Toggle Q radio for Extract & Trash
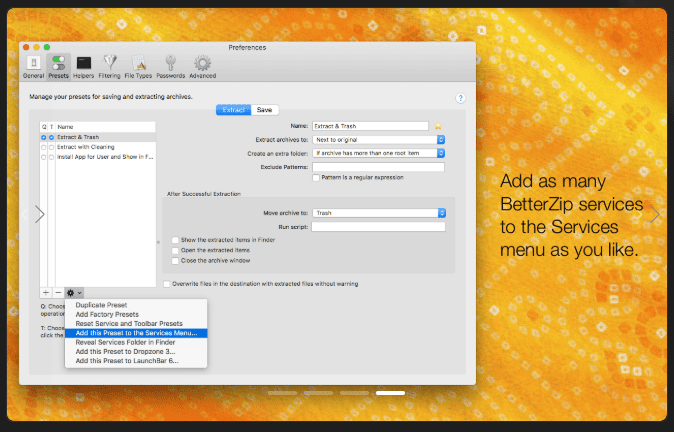 [43, 137]
